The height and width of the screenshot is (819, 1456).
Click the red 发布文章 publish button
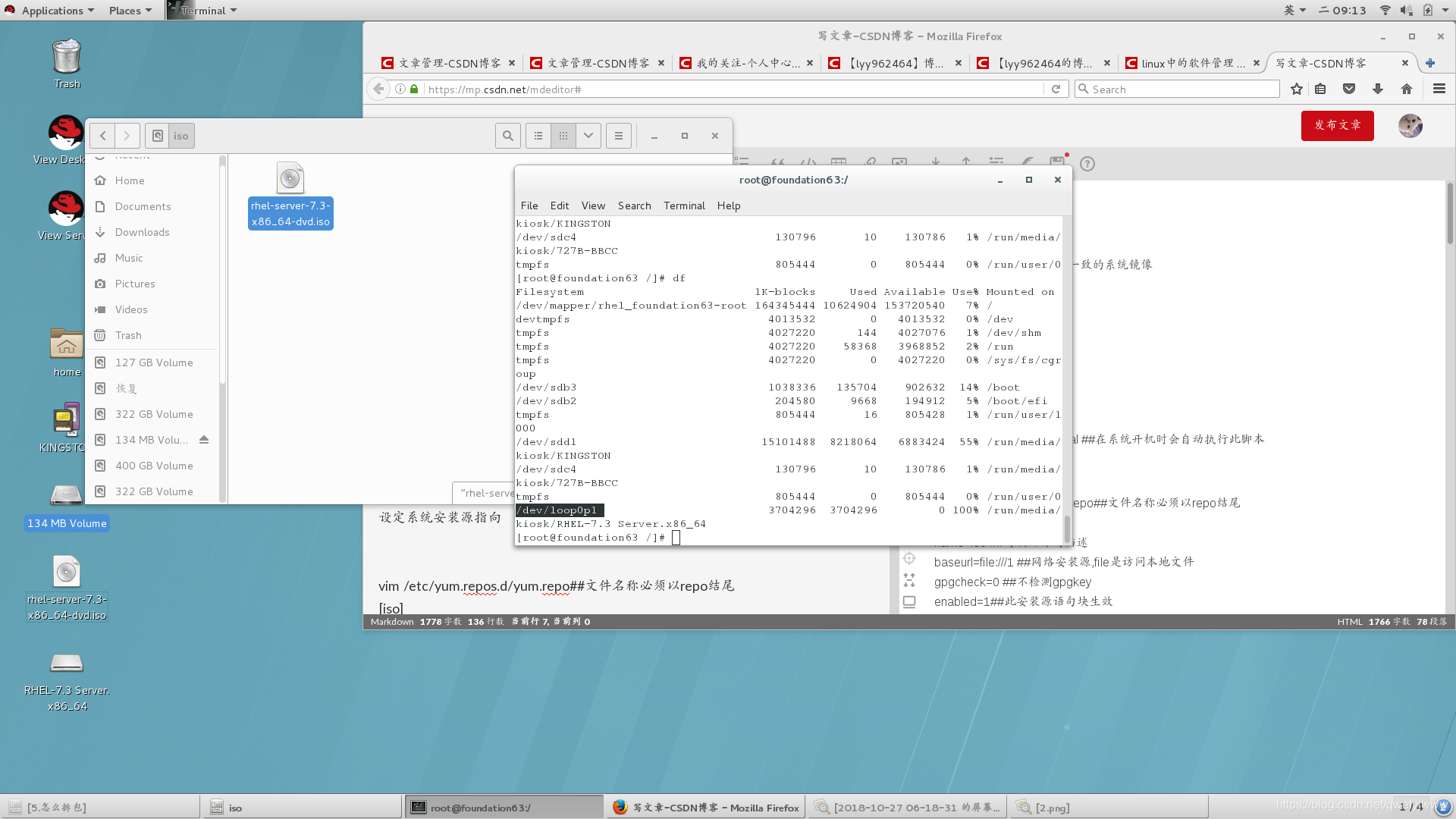[x=1338, y=125]
